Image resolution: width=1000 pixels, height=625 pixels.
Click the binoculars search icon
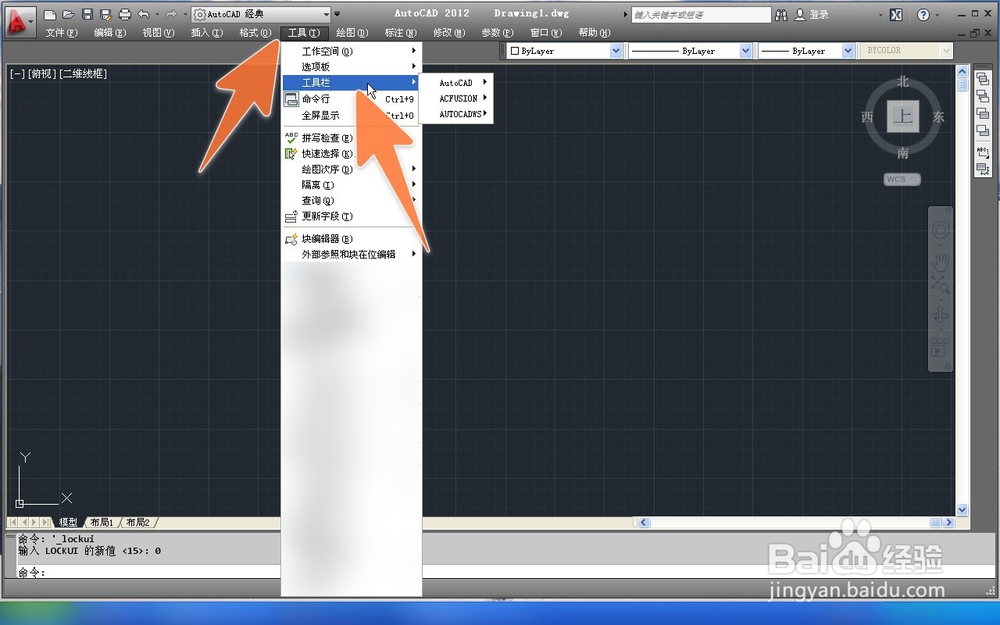coord(781,15)
